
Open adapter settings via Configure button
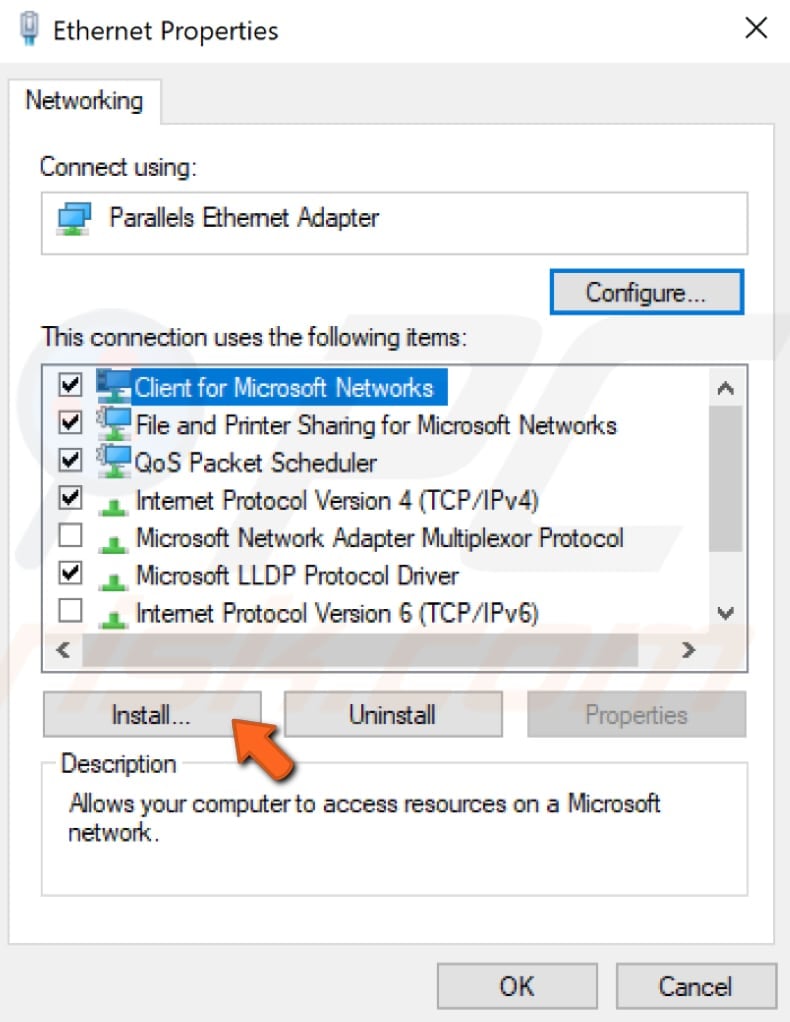pos(646,290)
